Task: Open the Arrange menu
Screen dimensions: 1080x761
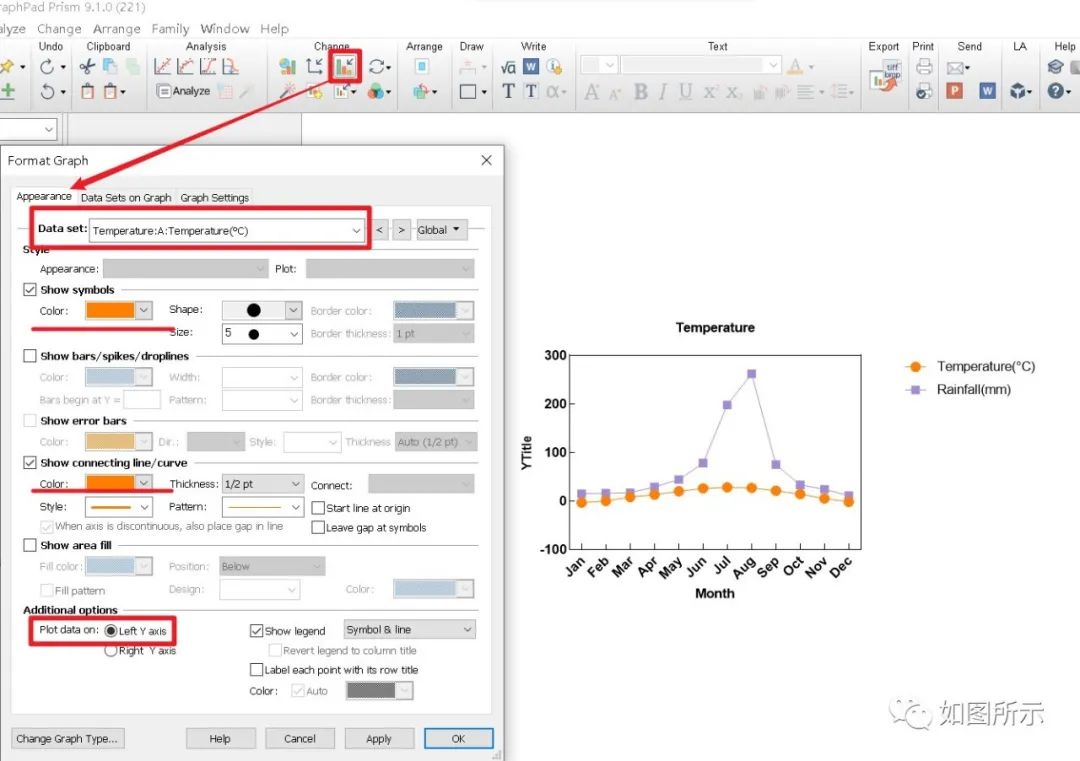Action: (x=116, y=29)
